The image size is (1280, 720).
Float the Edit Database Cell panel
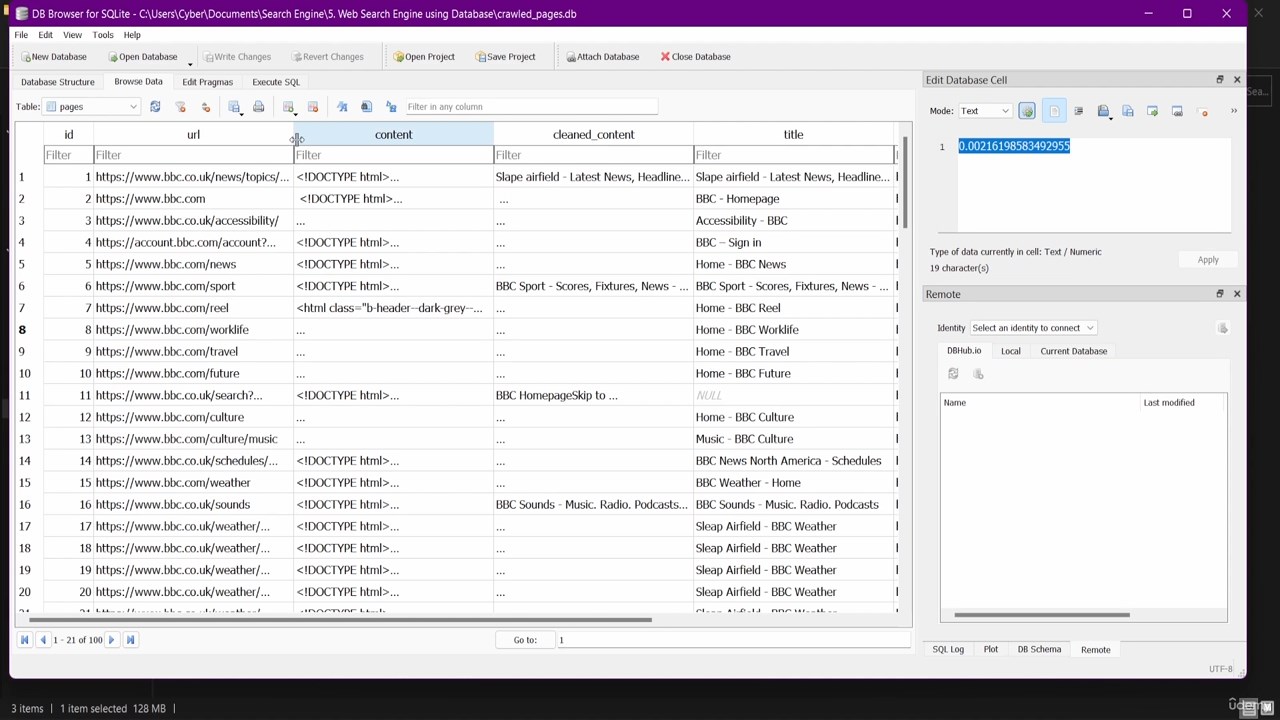pos(1219,80)
